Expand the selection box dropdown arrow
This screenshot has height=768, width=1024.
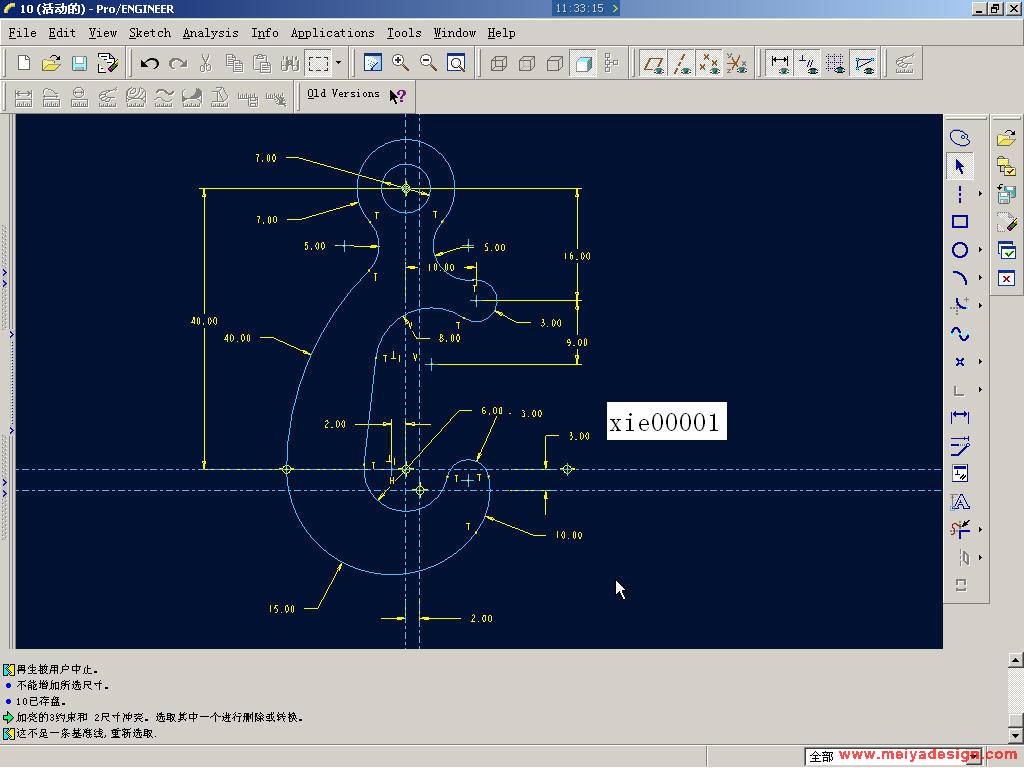(x=338, y=63)
